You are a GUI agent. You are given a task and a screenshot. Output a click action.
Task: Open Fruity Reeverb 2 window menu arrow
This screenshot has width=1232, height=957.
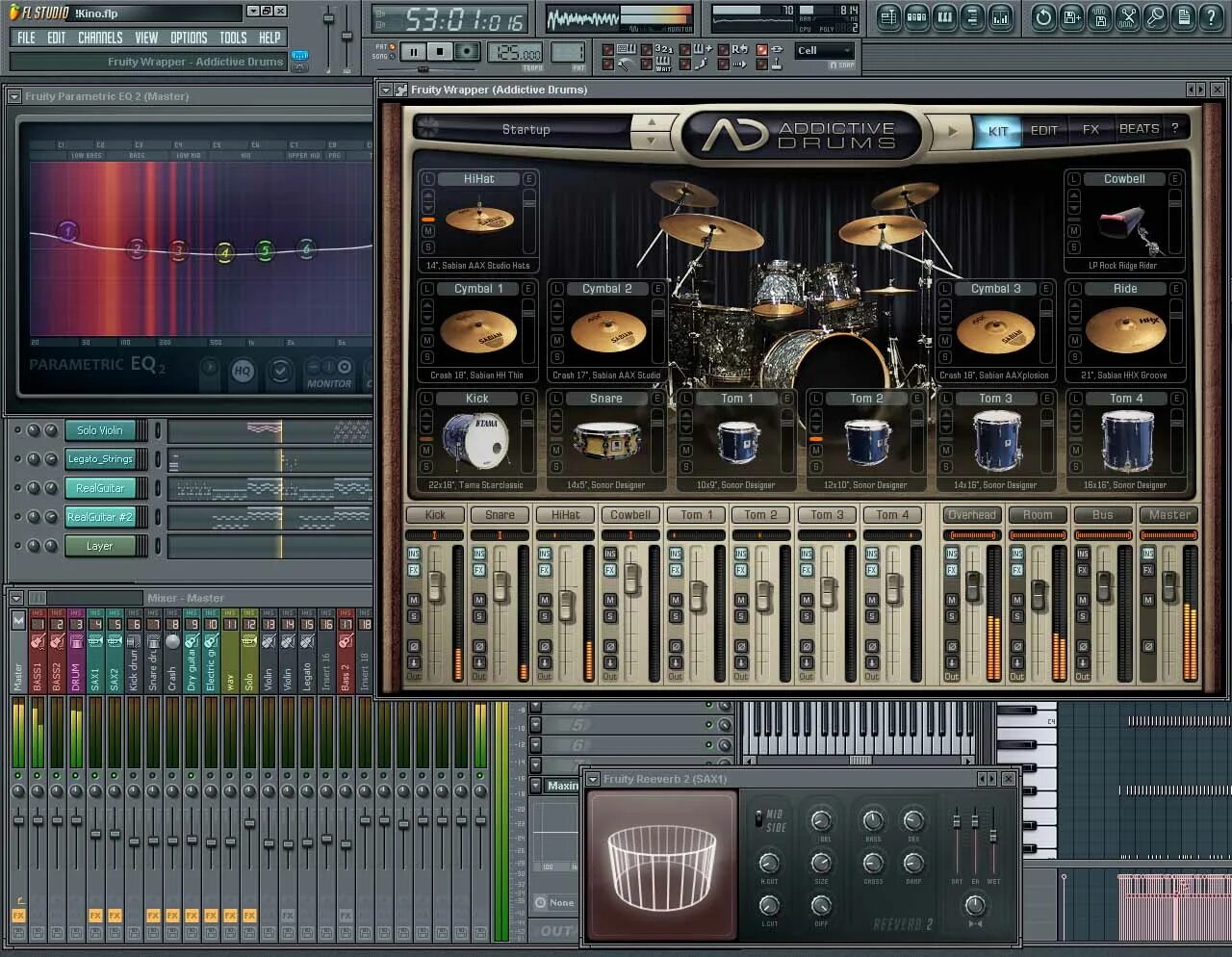click(594, 779)
